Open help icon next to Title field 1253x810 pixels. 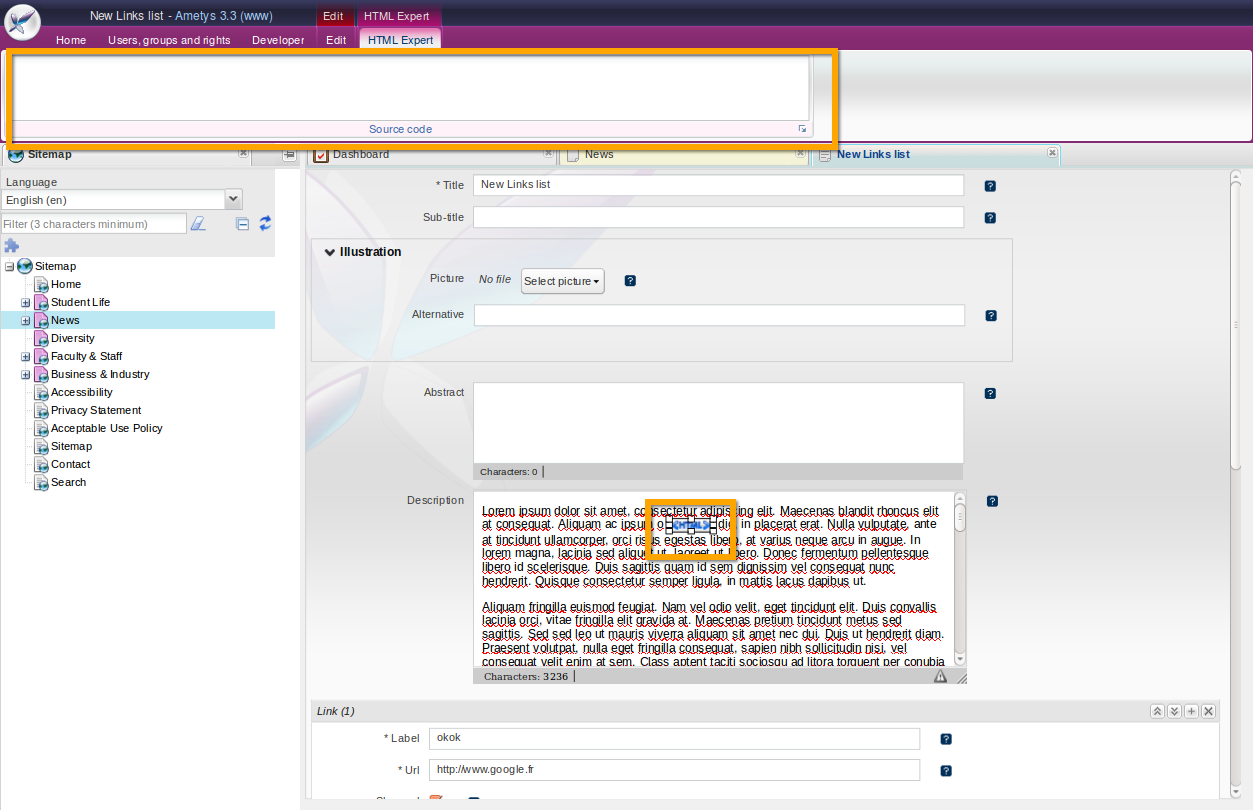pos(990,186)
